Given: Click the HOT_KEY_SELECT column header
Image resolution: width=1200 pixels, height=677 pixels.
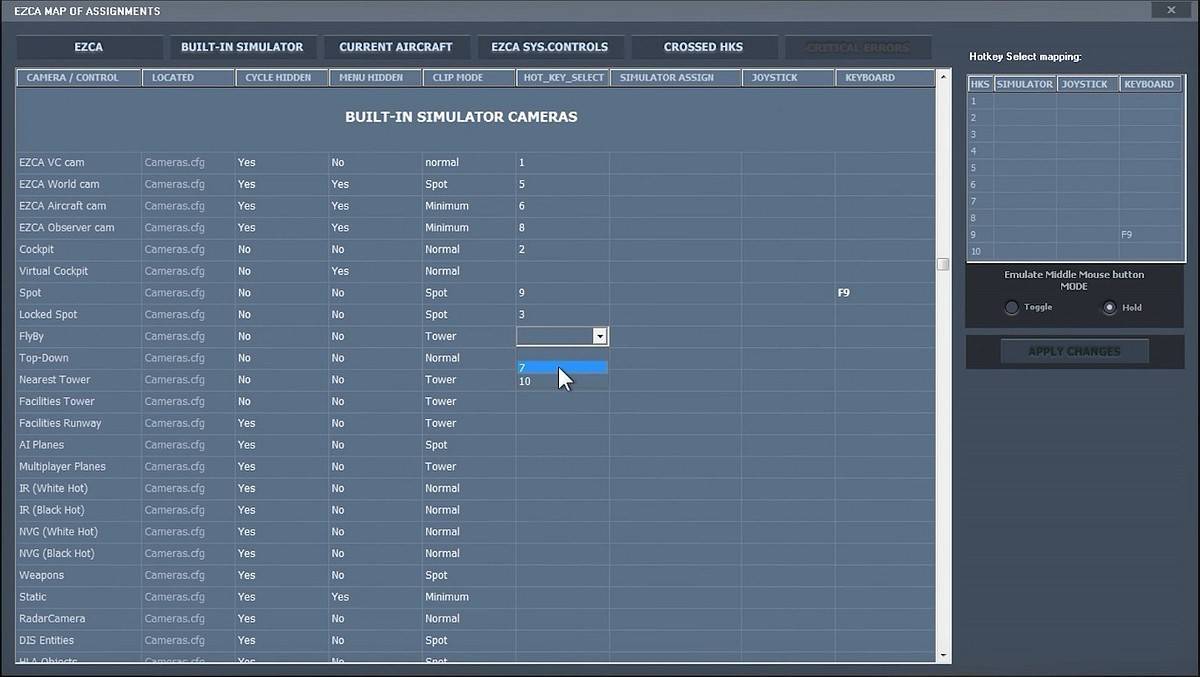Looking at the screenshot, I should point(564,78).
